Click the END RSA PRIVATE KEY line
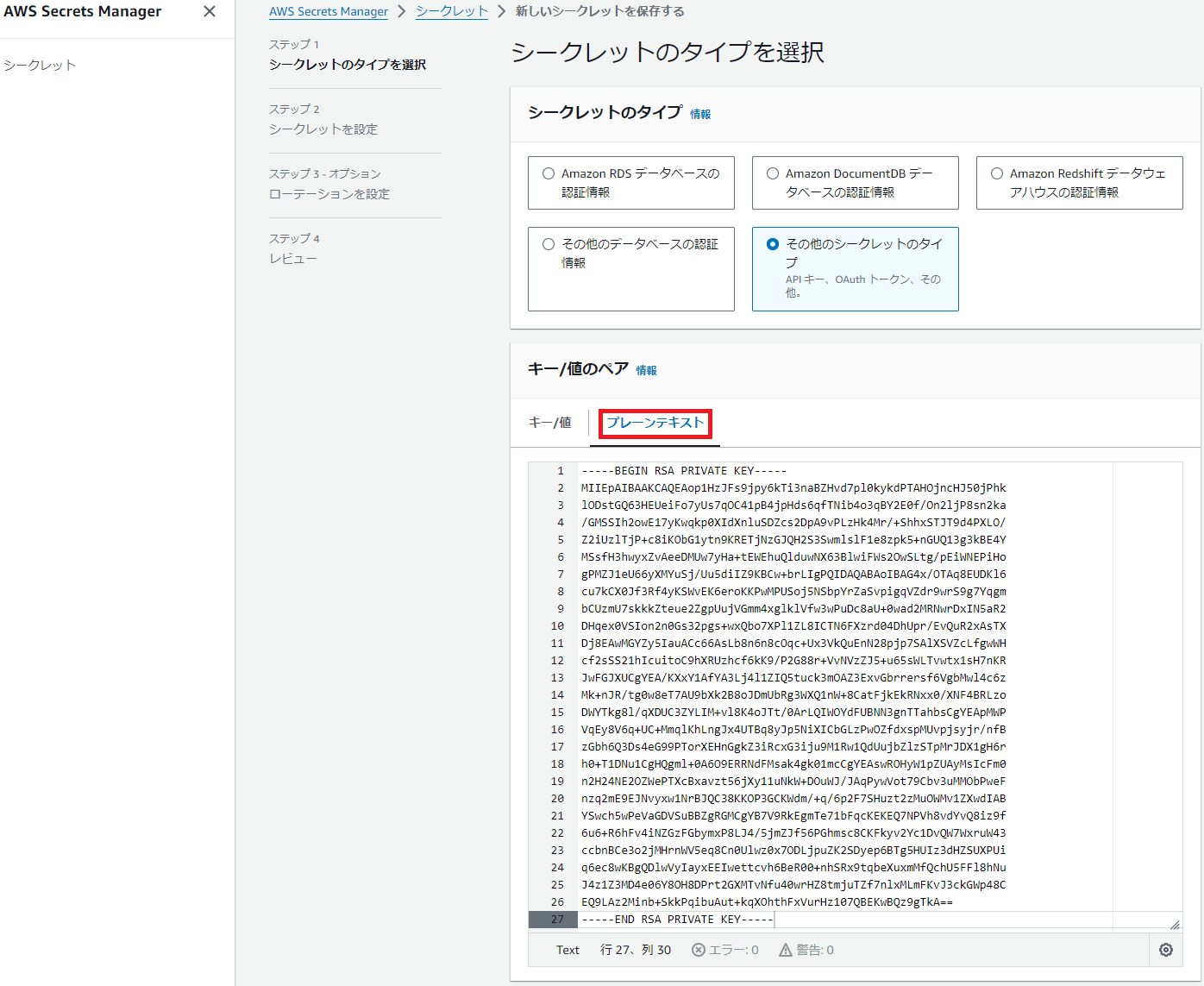 677,920
